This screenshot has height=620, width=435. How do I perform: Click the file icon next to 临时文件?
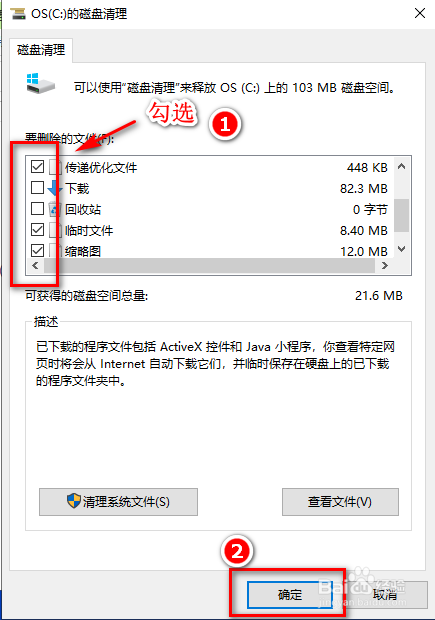55,230
